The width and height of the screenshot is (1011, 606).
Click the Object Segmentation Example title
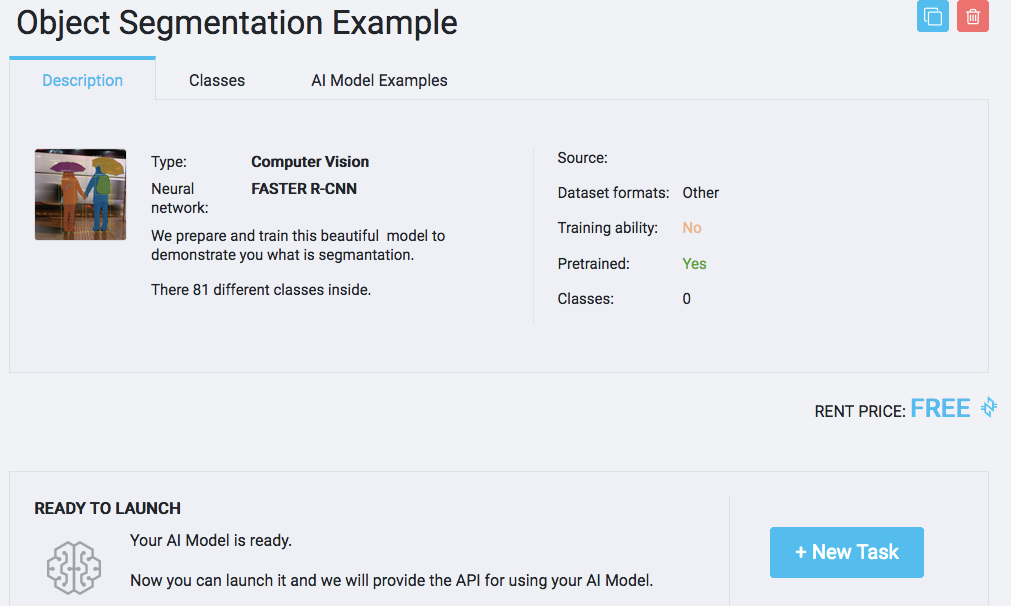[237, 23]
